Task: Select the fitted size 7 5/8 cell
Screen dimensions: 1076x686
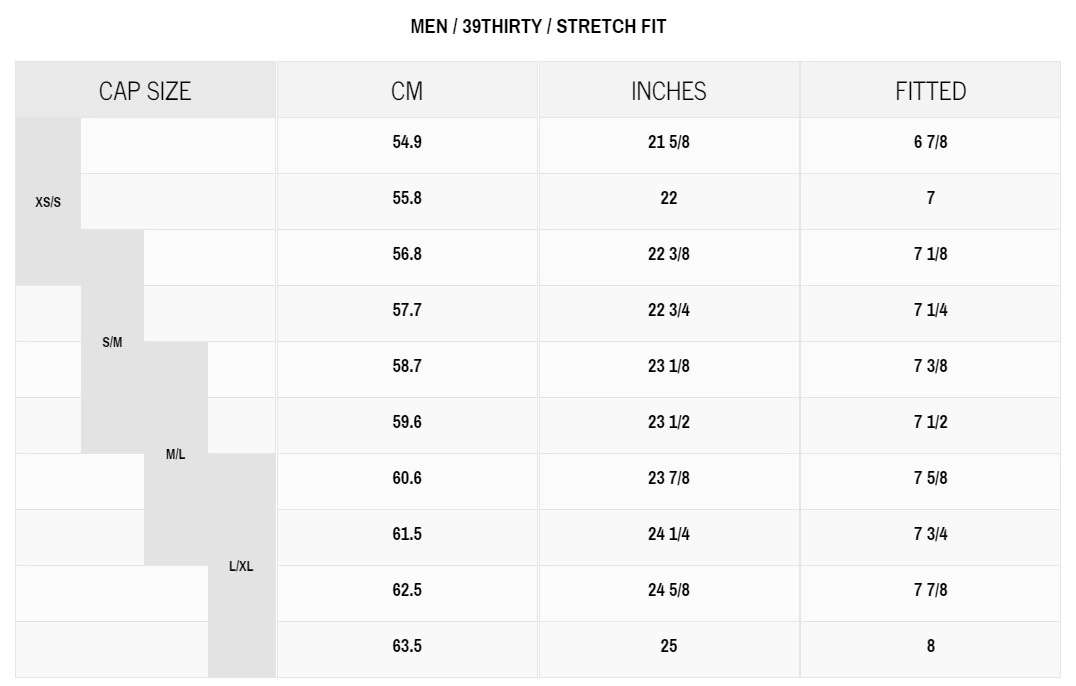Action: (x=930, y=478)
